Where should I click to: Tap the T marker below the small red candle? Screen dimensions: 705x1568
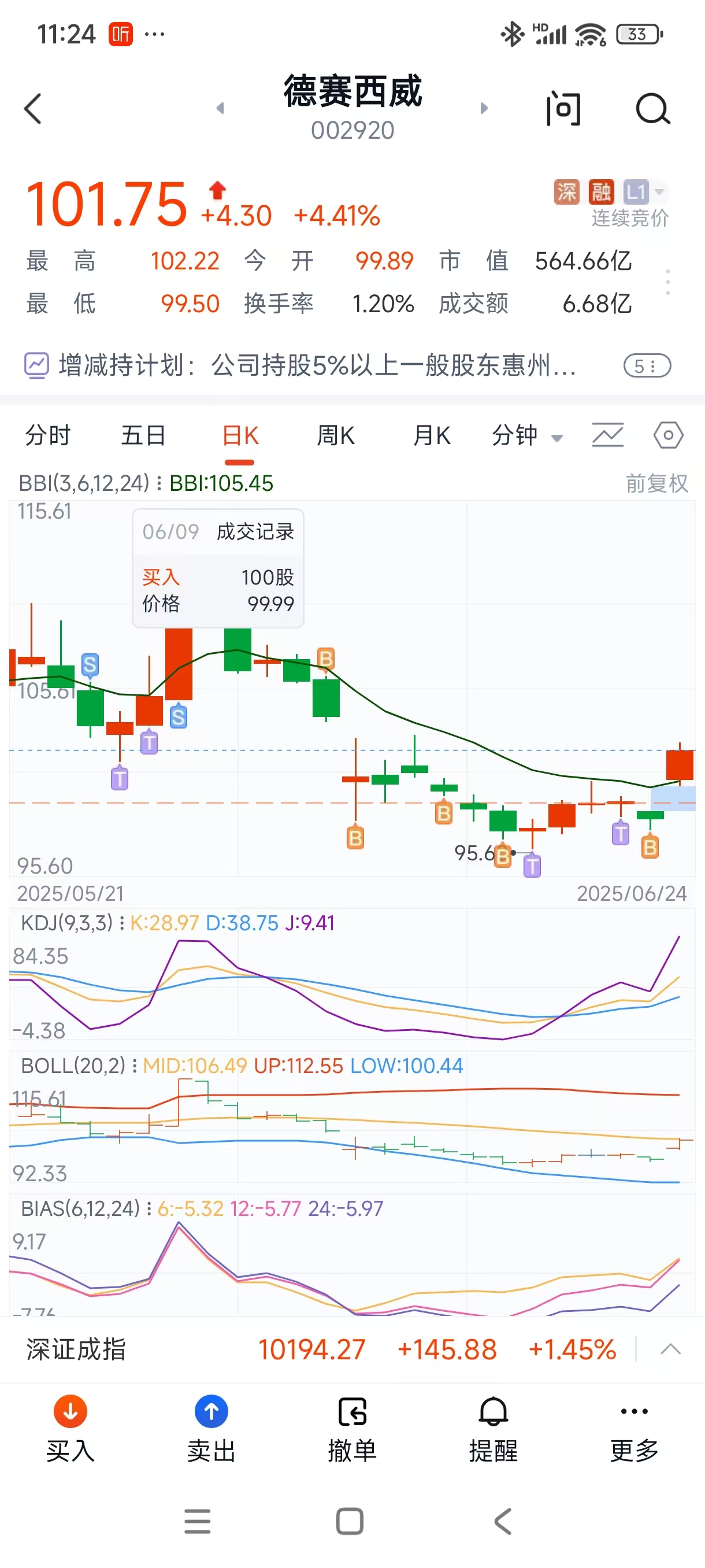[149, 742]
